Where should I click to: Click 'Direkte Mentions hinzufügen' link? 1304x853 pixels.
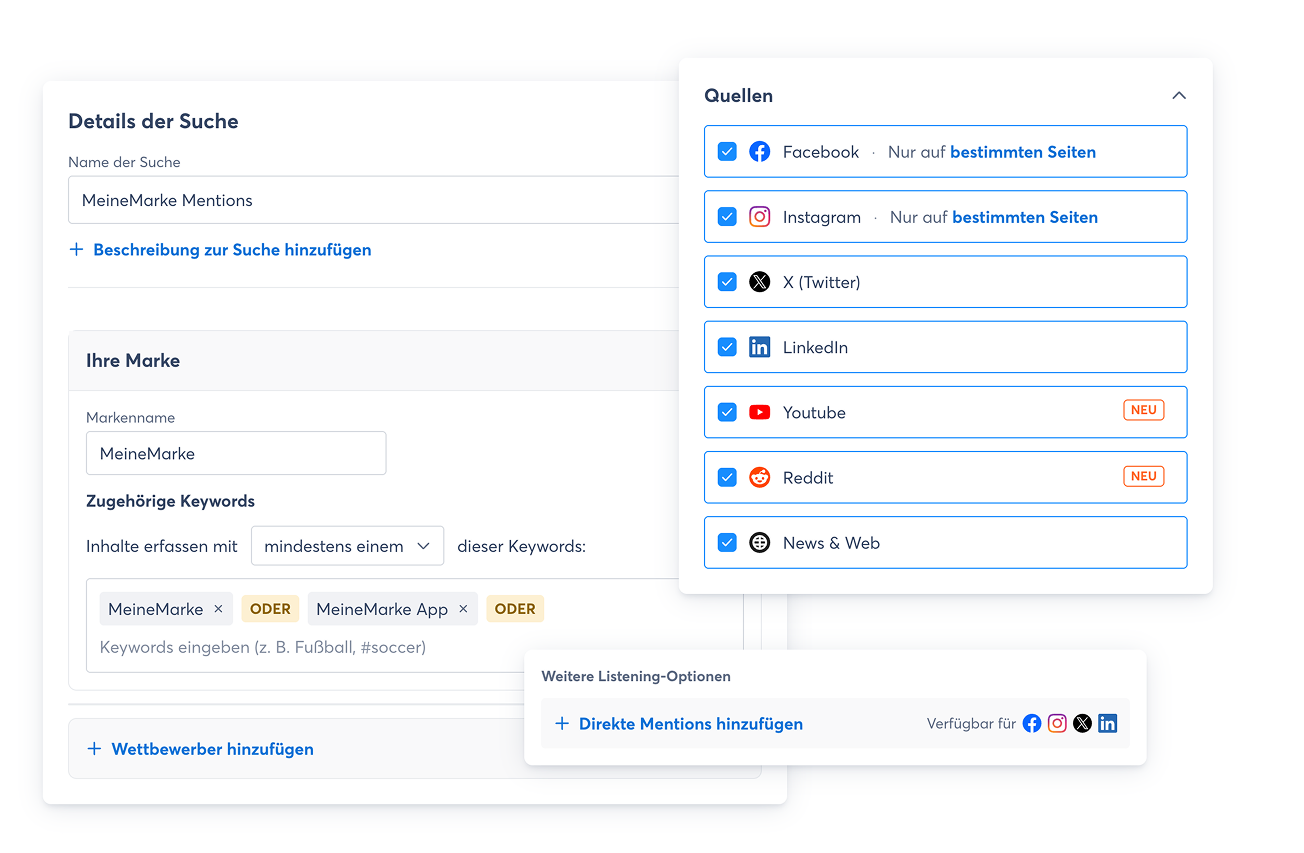click(691, 724)
